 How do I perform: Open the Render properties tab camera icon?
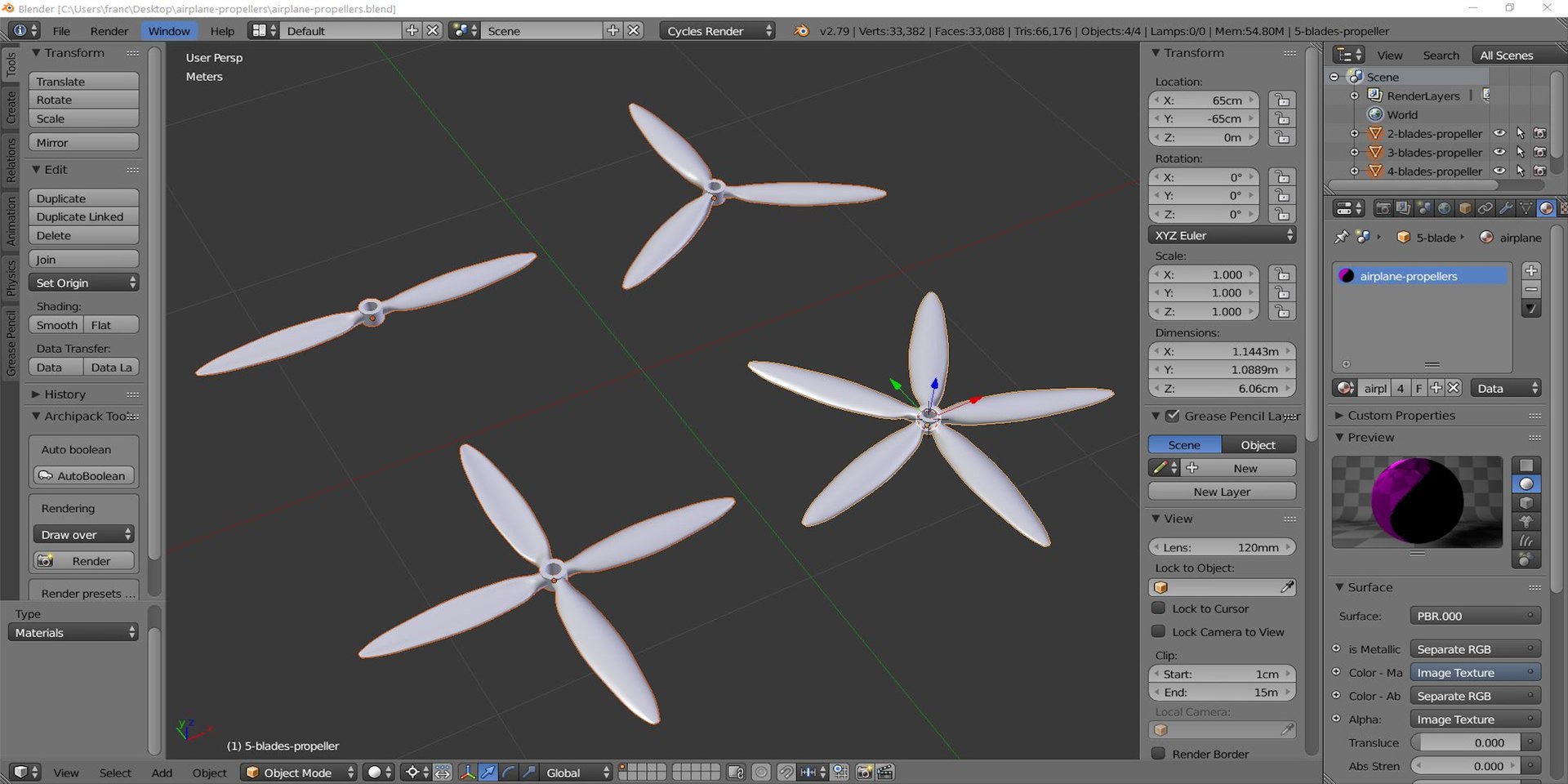1383,208
